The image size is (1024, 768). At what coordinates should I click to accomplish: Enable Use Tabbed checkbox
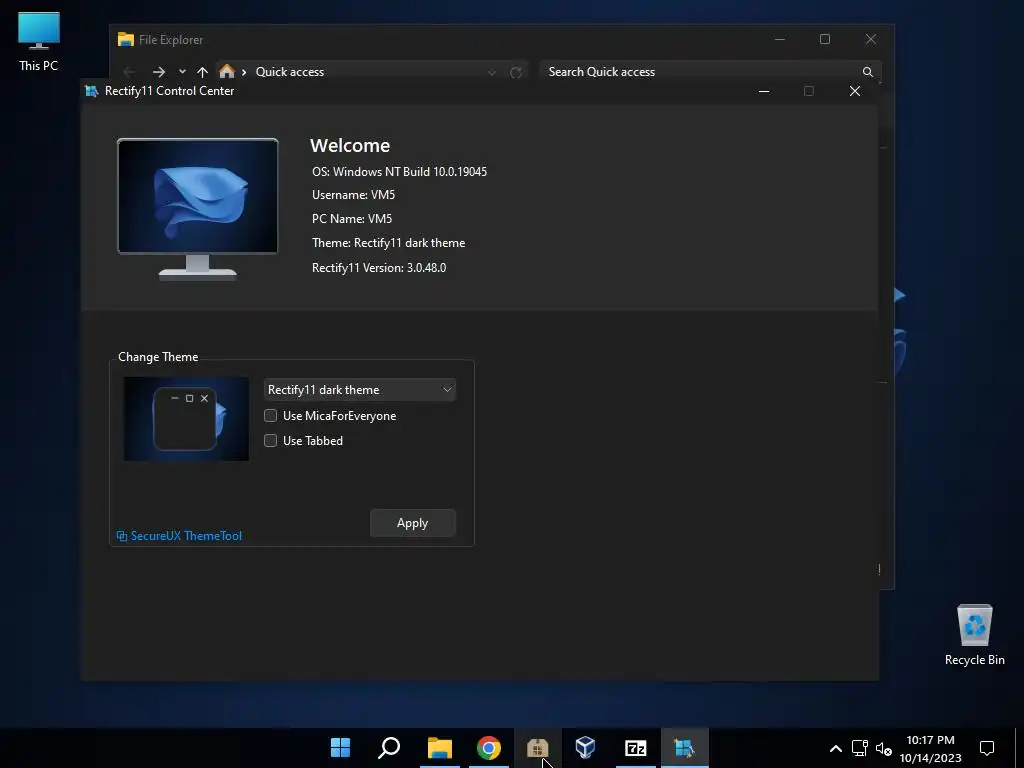pyautogui.click(x=270, y=441)
